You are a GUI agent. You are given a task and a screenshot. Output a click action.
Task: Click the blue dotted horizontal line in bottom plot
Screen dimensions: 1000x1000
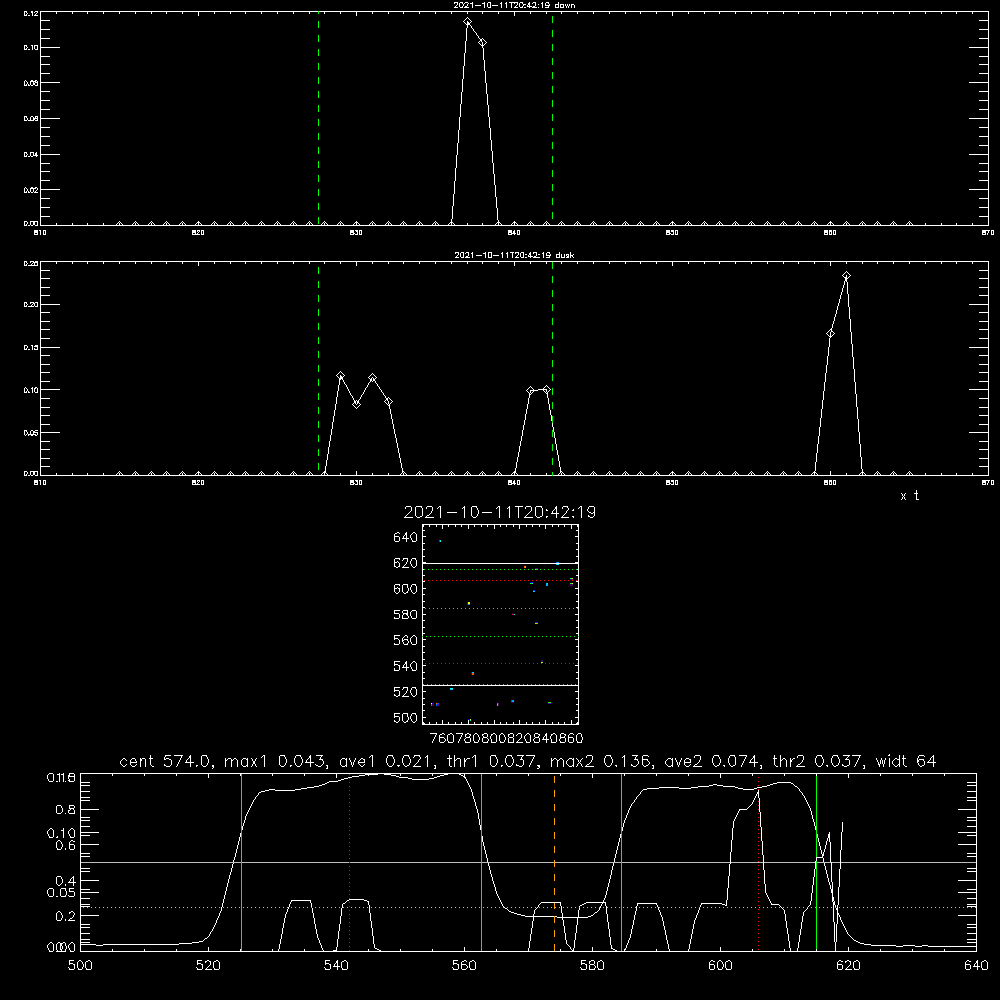pos(528,907)
